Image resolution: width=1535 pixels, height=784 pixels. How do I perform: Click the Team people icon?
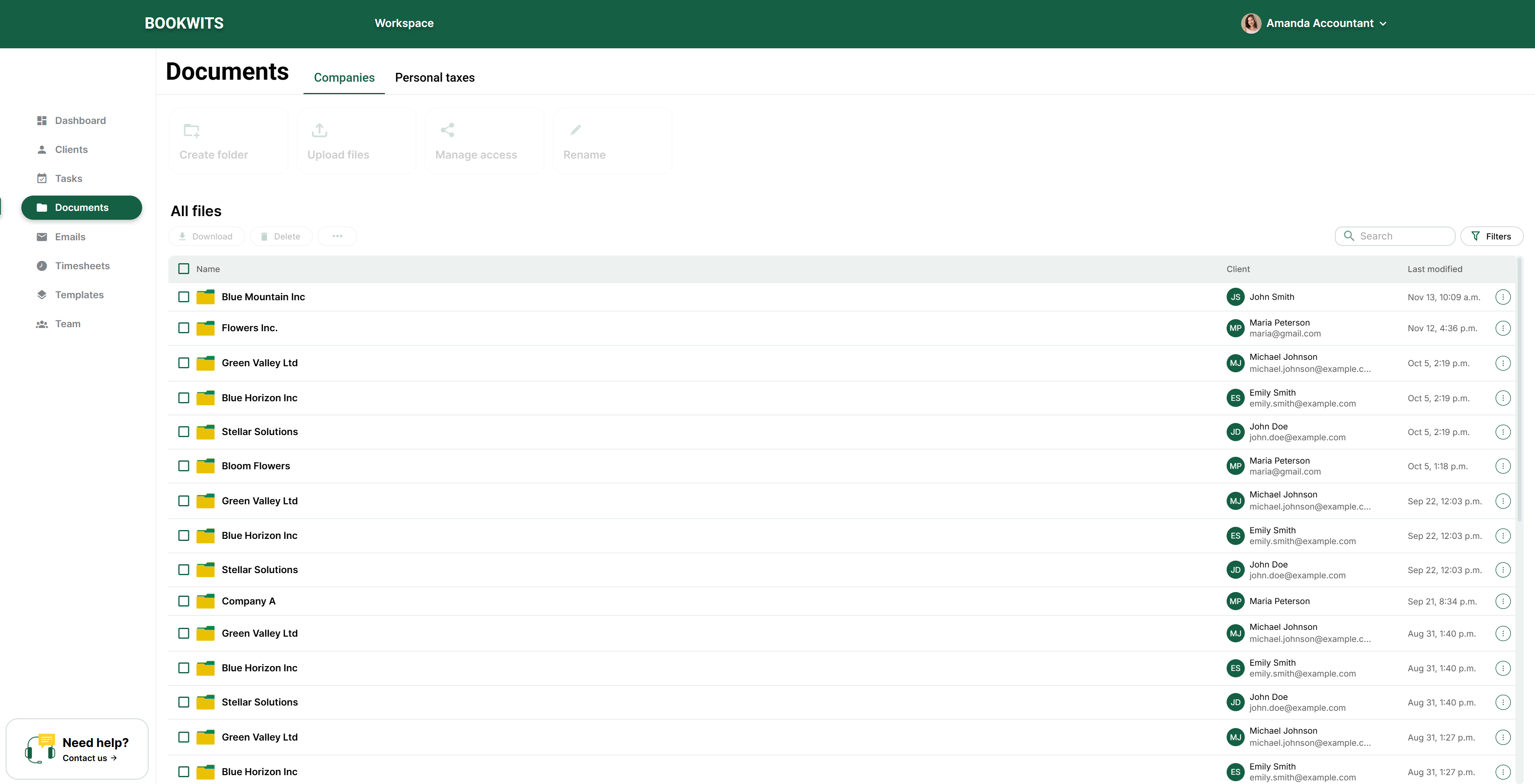click(x=42, y=324)
